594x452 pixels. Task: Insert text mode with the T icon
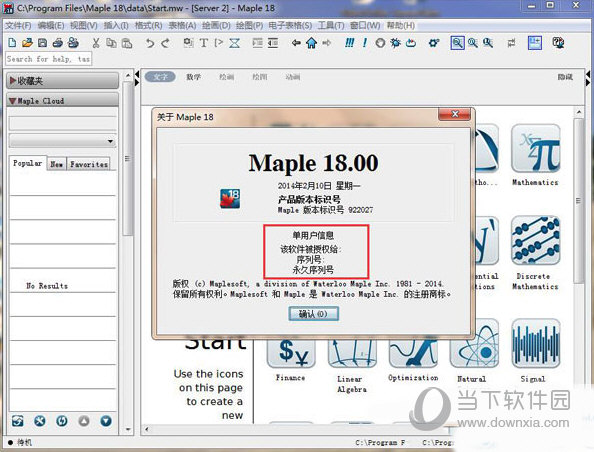click(x=204, y=43)
